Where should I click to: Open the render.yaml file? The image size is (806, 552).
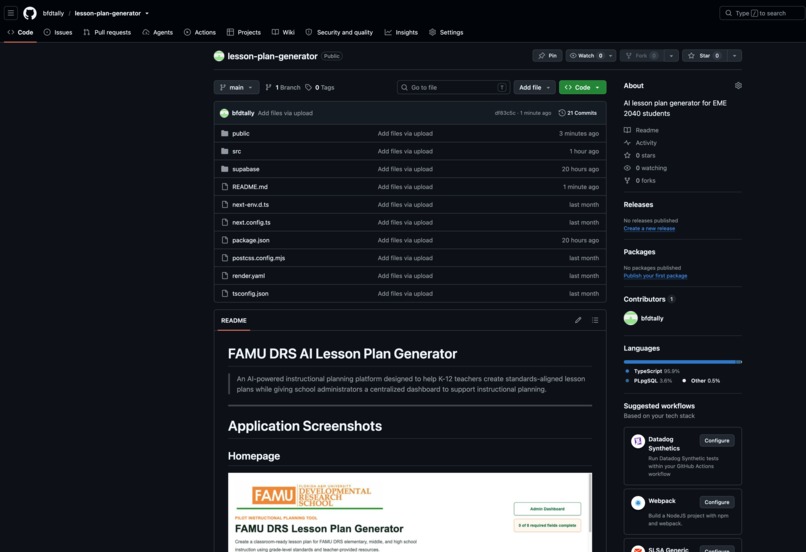[x=248, y=276]
